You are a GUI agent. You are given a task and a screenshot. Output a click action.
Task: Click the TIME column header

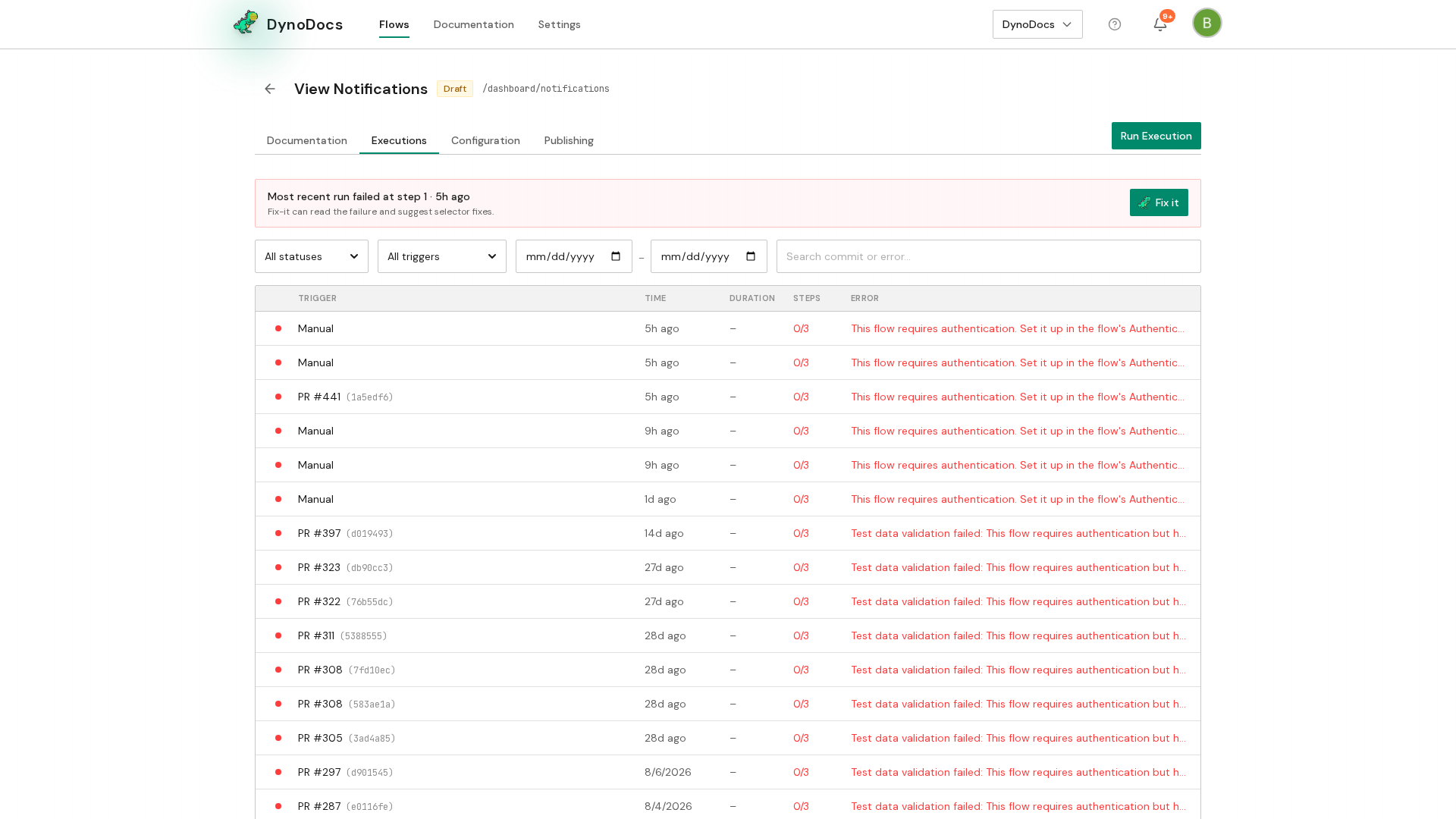[x=655, y=298]
